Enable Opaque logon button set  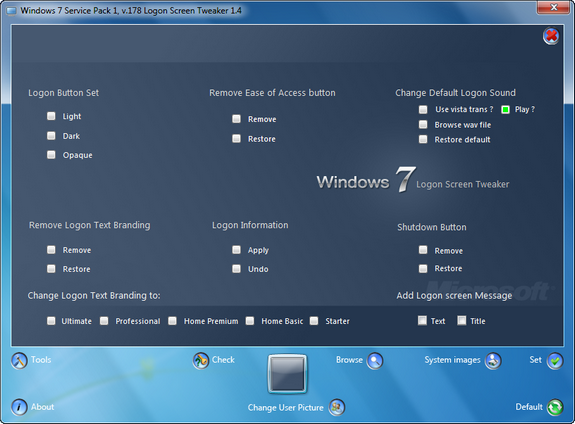point(51,155)
